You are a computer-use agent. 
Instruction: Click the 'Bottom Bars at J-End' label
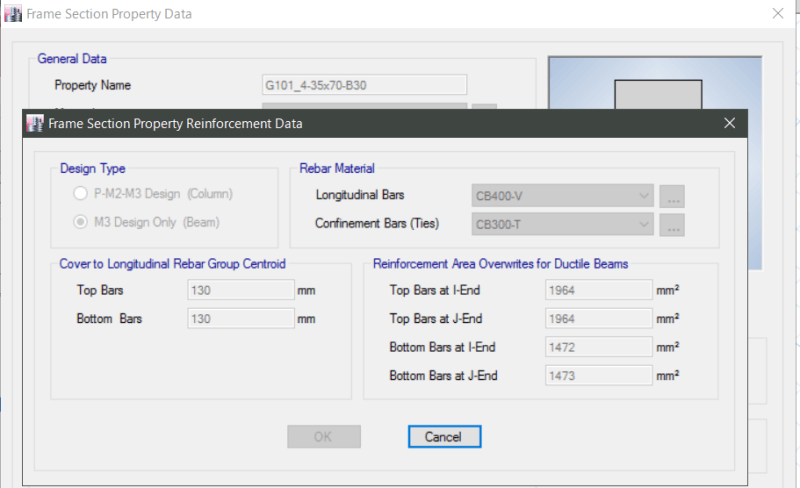pos(443,376)
